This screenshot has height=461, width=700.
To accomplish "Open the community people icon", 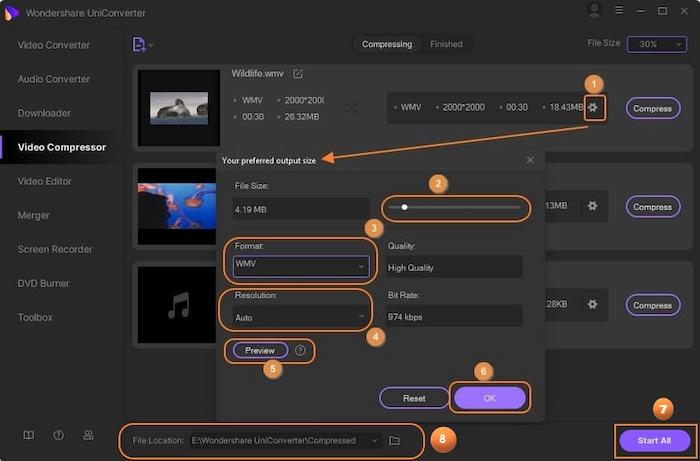I will pos(88,435).
